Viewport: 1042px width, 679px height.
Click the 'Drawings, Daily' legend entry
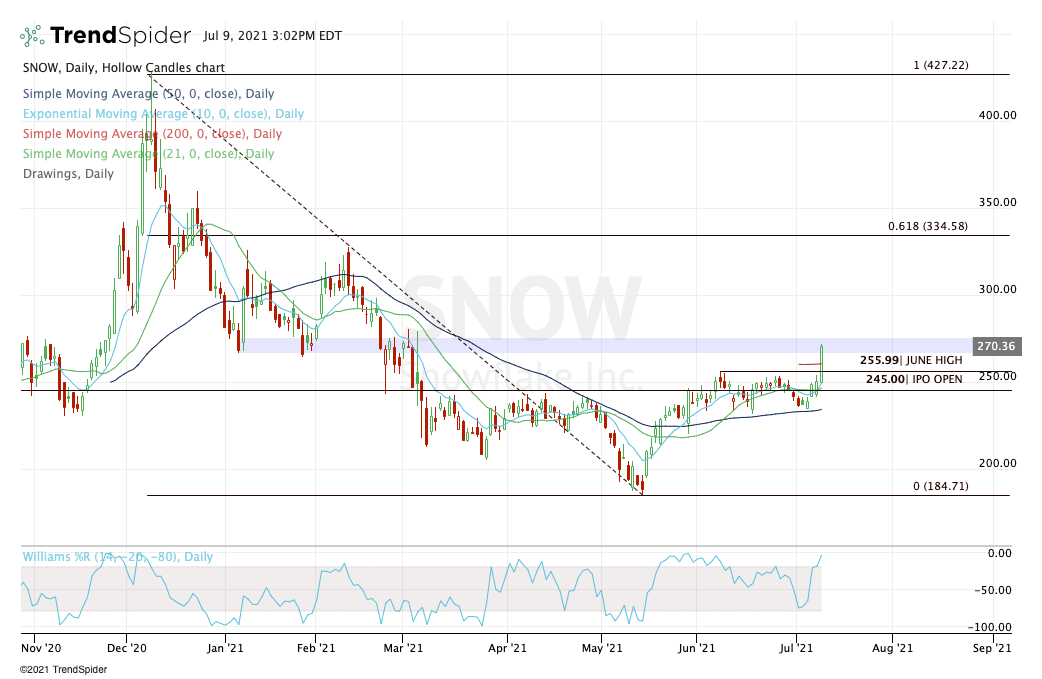(x=68, y=173)
